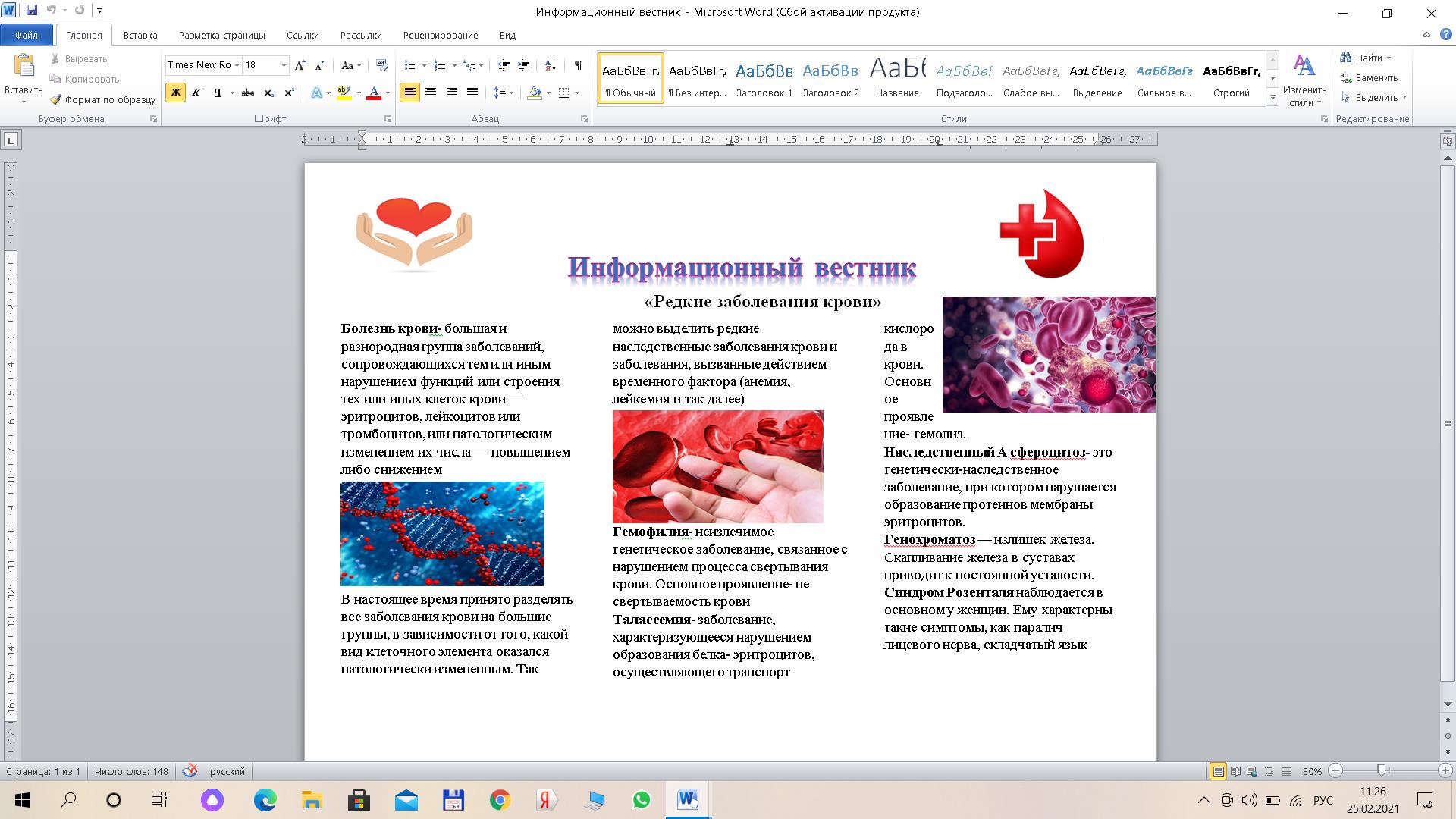Increase indent icon in paragraph group

523,65
